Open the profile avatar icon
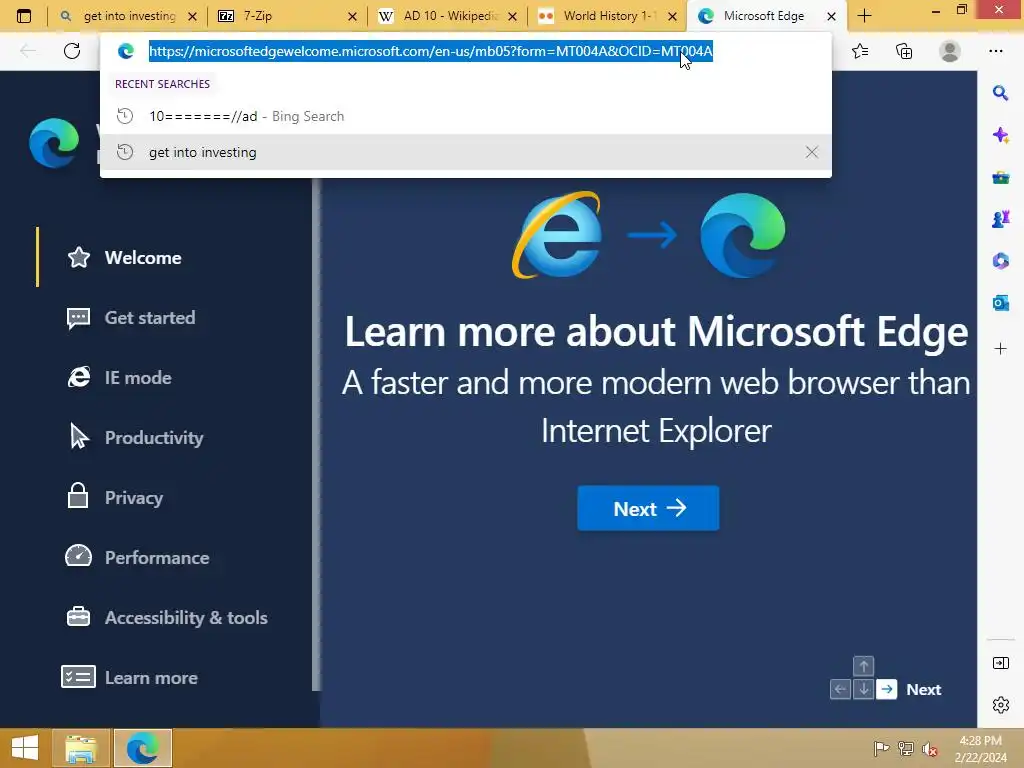1024x768 pixels. point(950,51)
